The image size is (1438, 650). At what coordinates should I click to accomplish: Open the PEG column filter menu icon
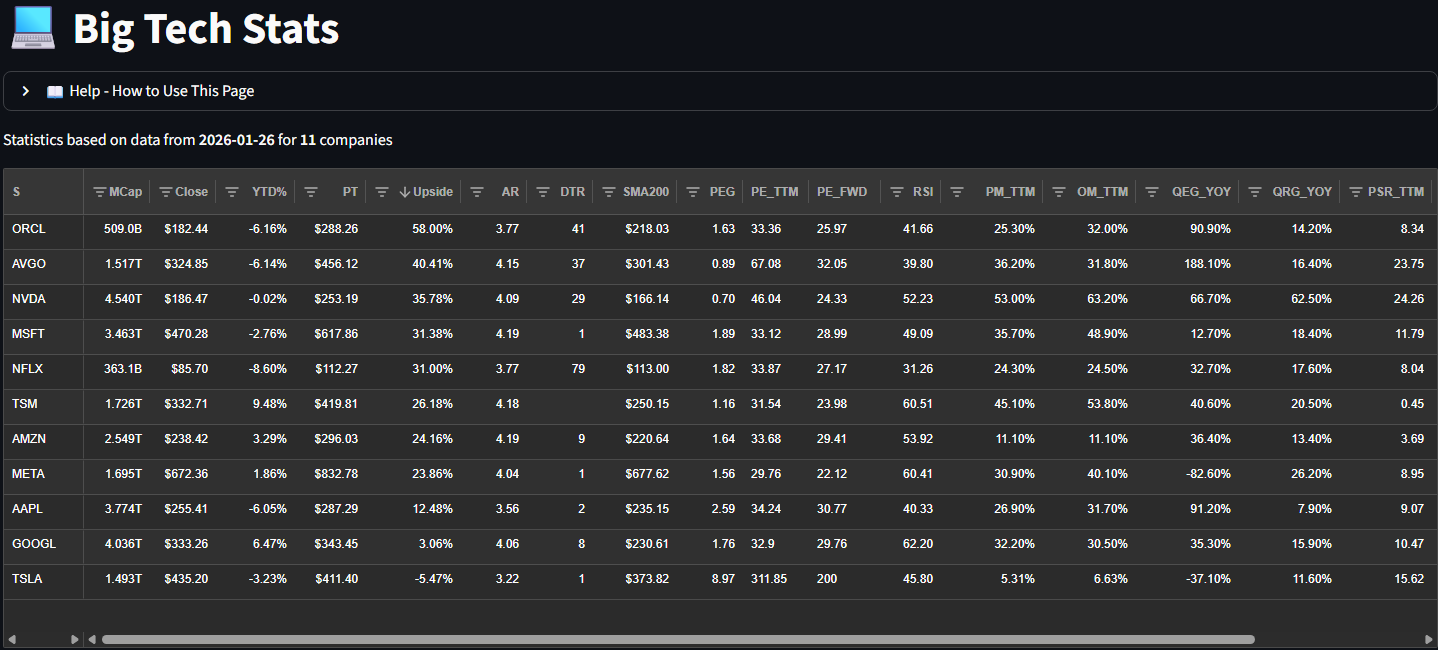(x=692, y=192)
